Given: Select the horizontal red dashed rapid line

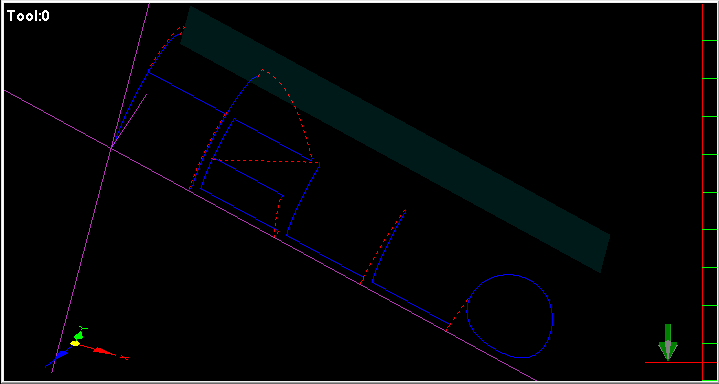Looking at the screenshot, I should (261, 161).
